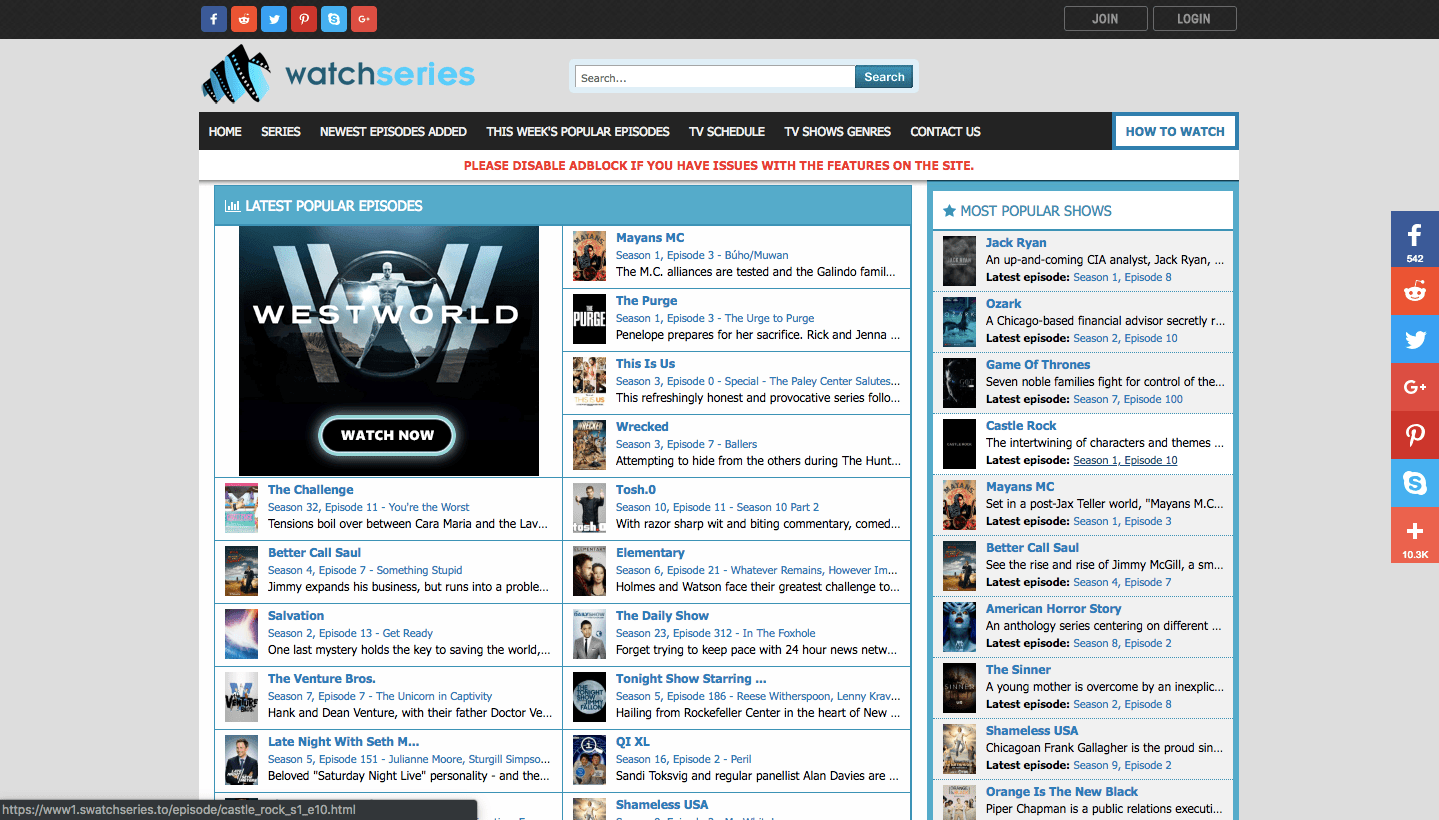This screenshot has width=1439, height=820.
Task: Open Ozark title in popular shows
Action: (x=1004, y=304)
